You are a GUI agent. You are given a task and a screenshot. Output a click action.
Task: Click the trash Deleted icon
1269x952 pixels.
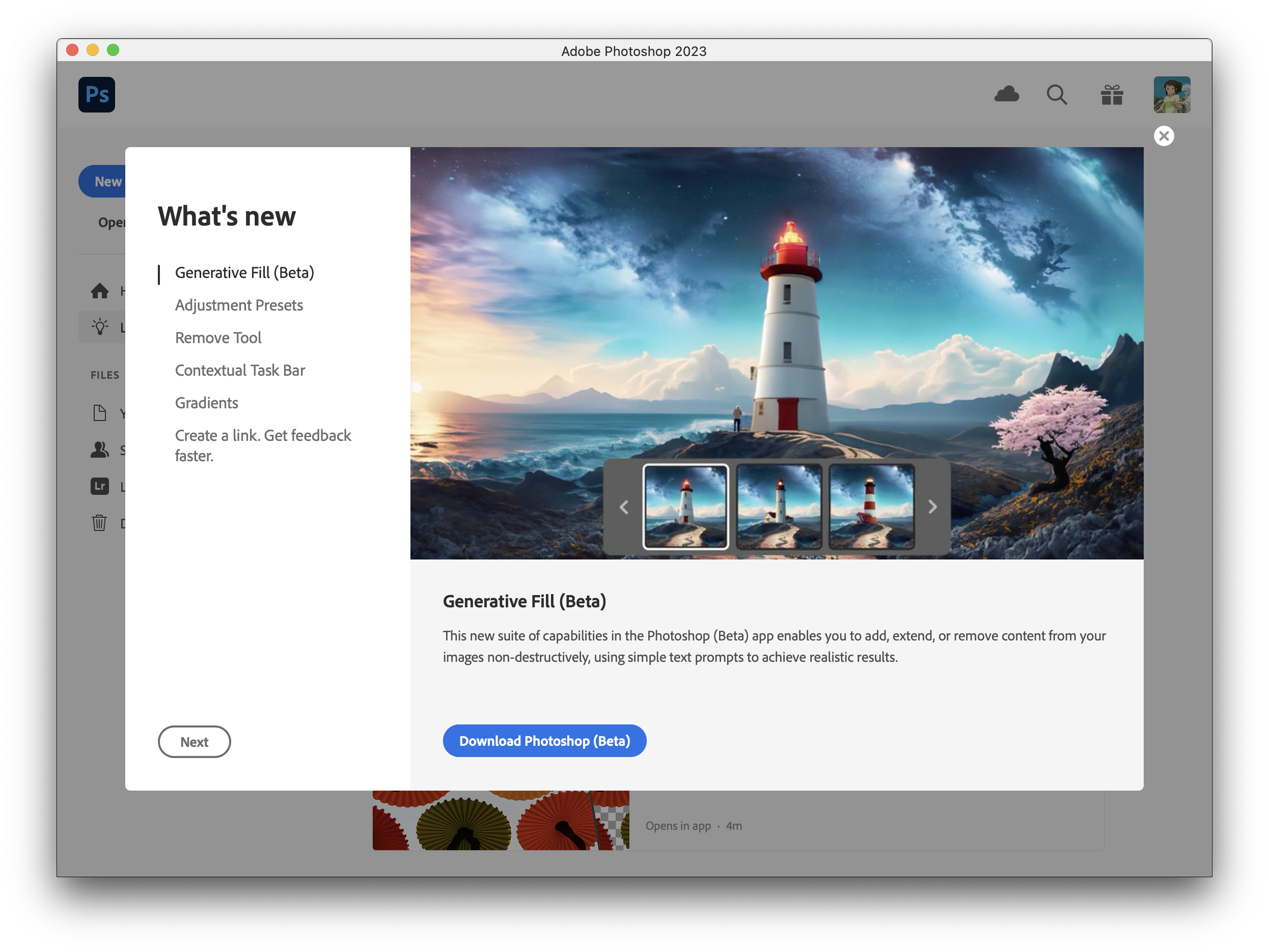click(x=100, y=522)
